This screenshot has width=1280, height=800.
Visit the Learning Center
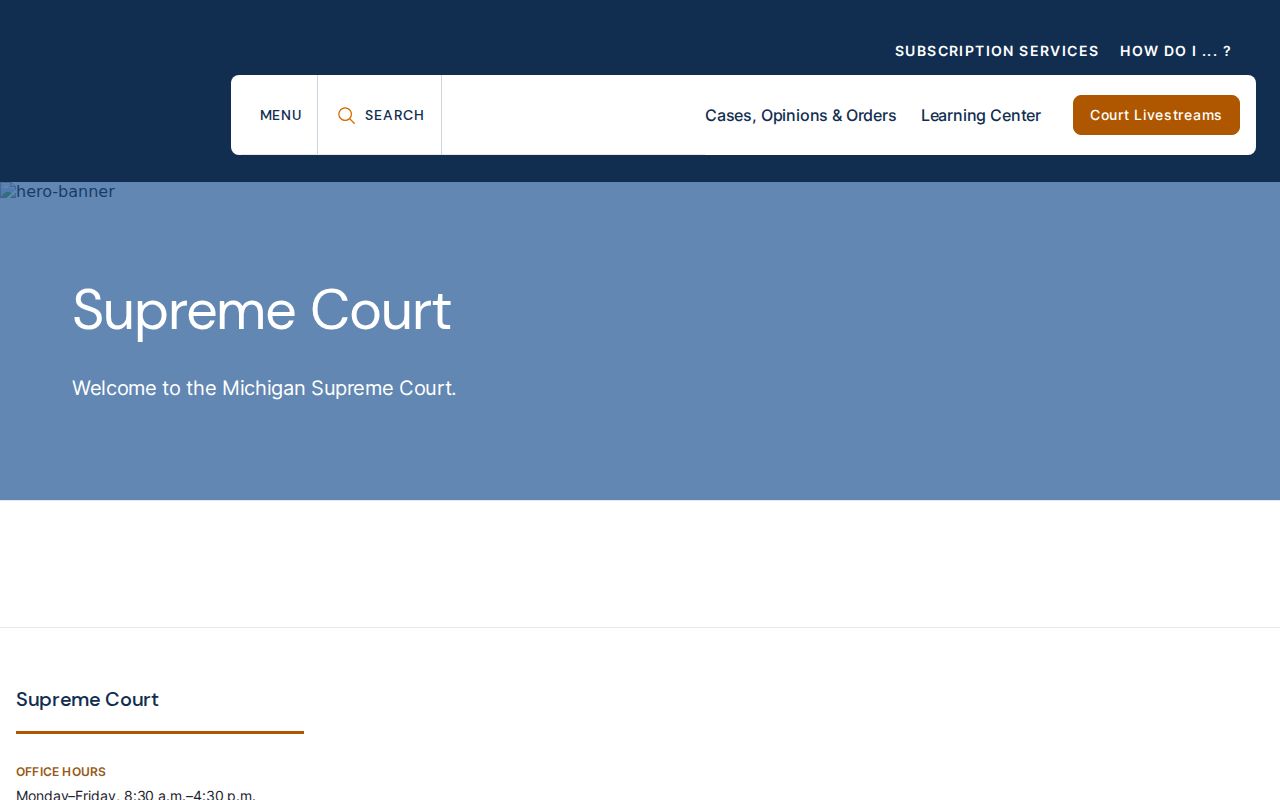[x=981, y=115]
